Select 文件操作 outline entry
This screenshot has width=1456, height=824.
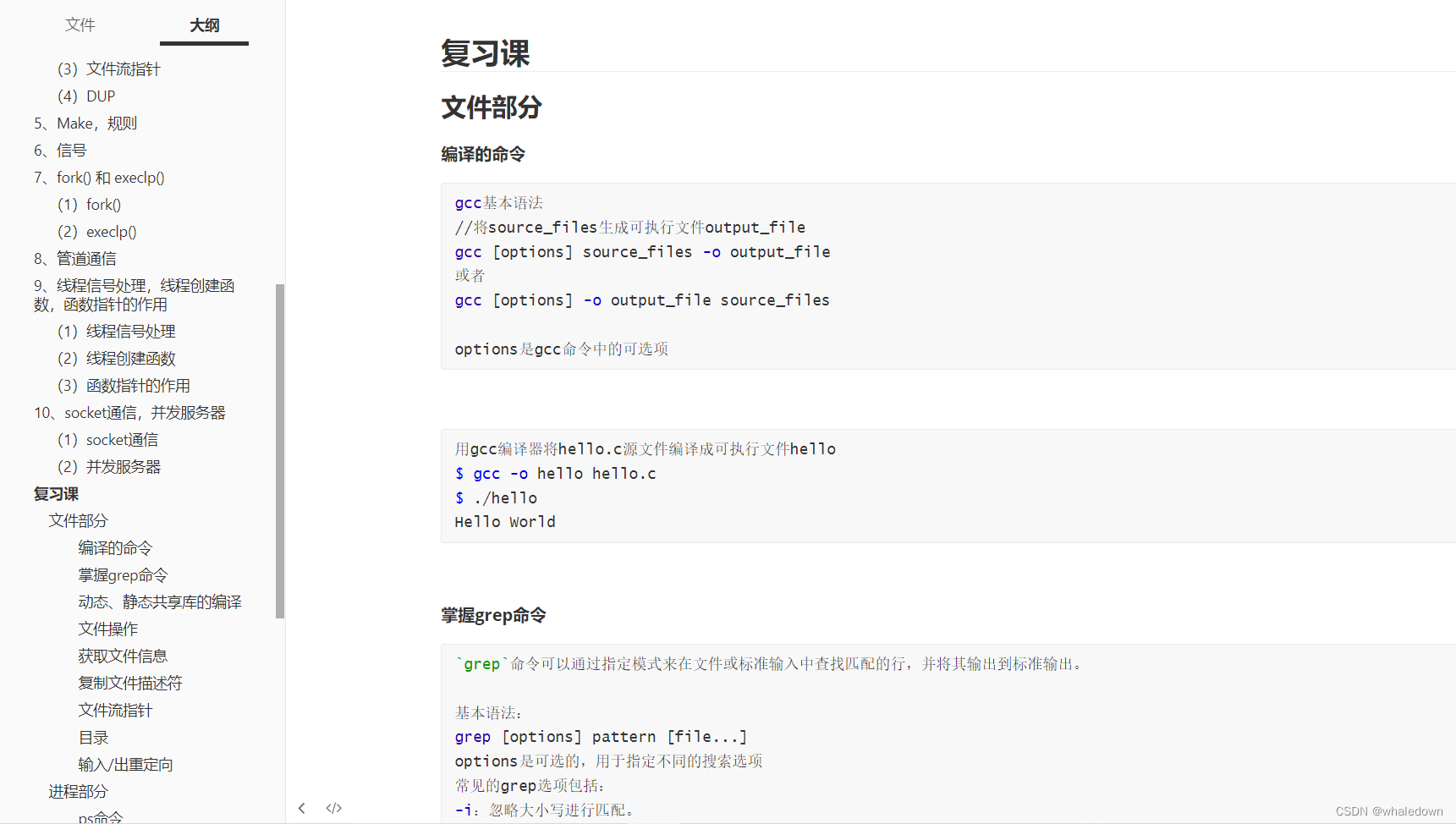107,629
